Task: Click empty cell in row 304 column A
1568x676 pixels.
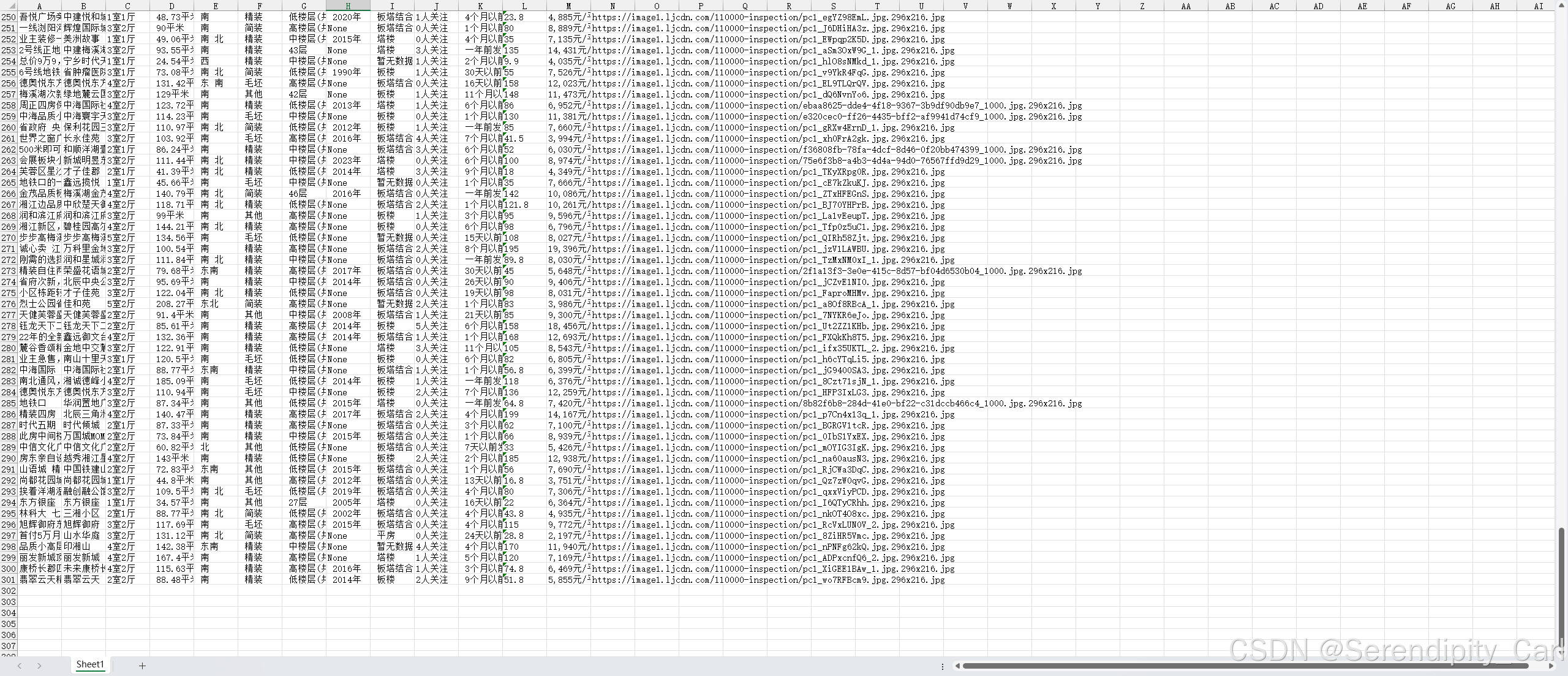Action: point(39,613)
